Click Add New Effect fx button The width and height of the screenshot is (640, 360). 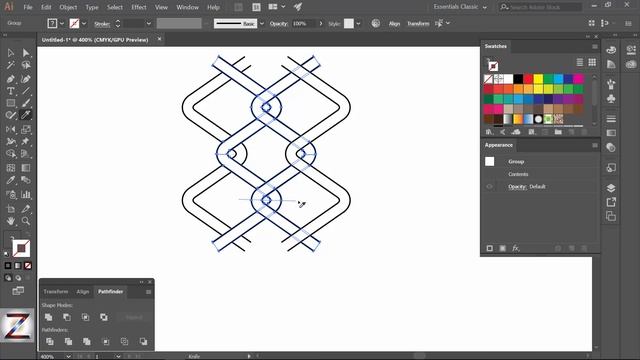(x=516, y=248)
